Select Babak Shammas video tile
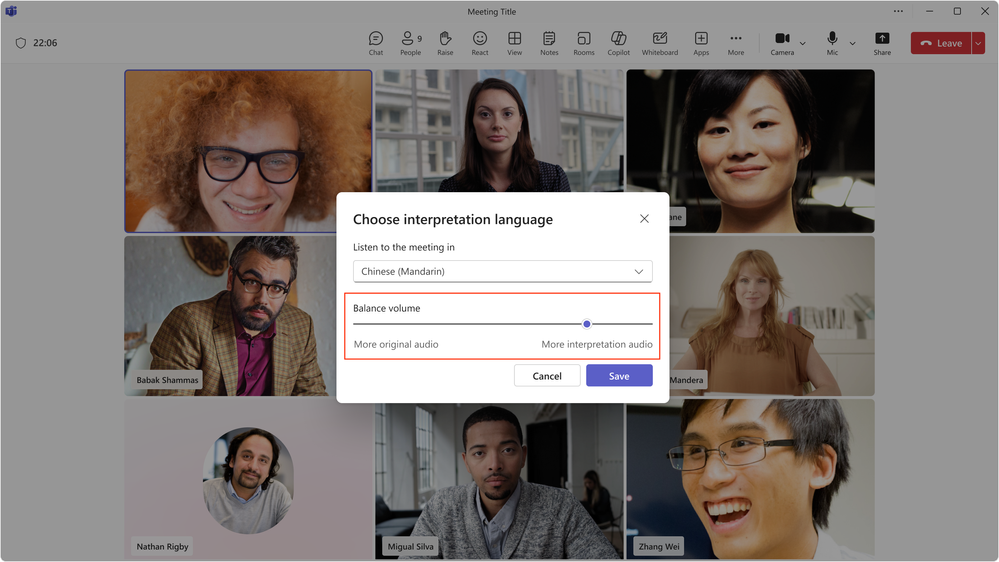 [x=229, y=316]
